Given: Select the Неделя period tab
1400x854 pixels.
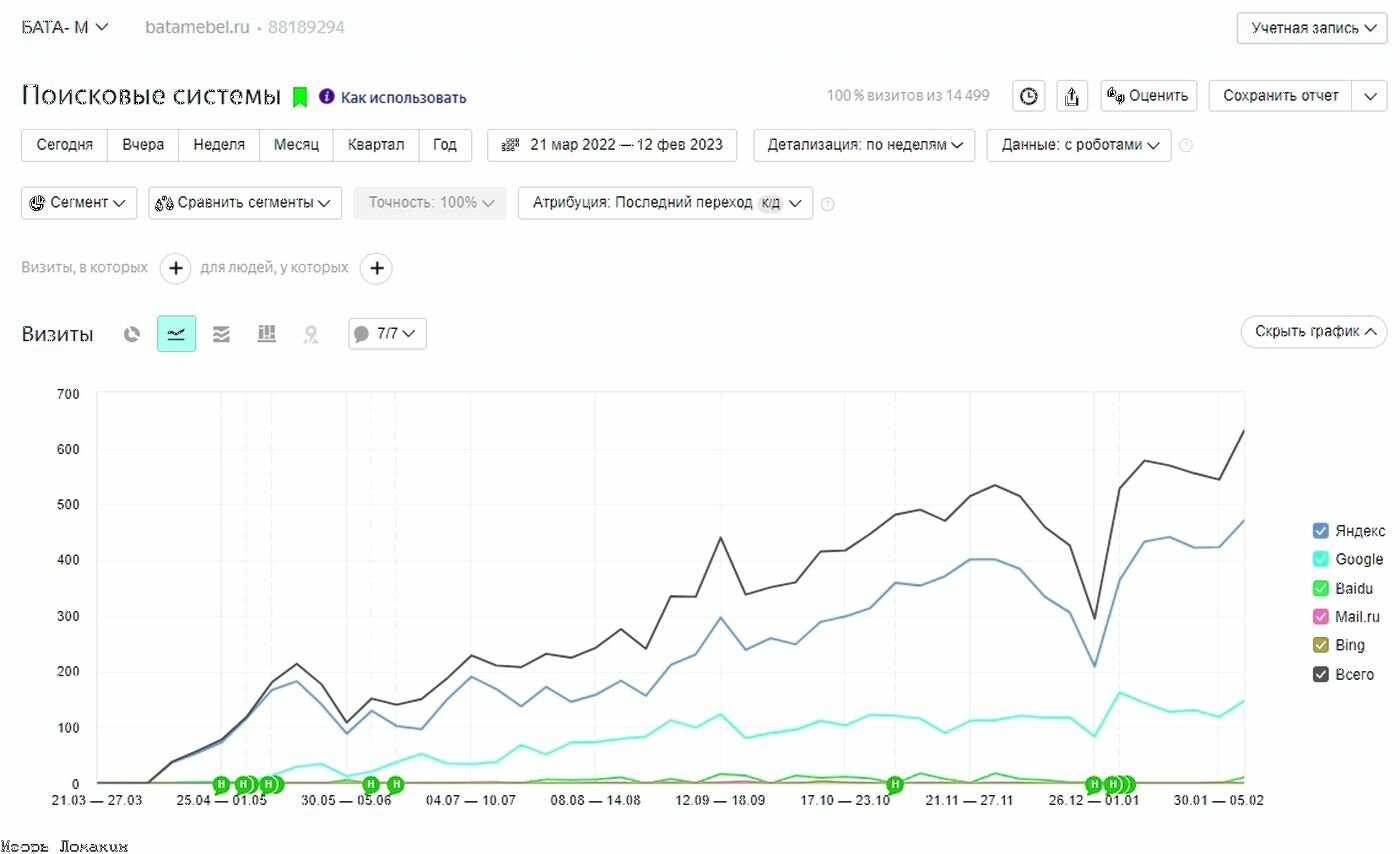Looking at the screenshot, I should point(219,145).
